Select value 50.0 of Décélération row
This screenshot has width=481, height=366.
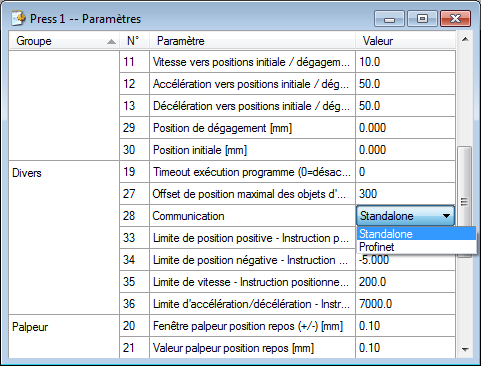405,106
